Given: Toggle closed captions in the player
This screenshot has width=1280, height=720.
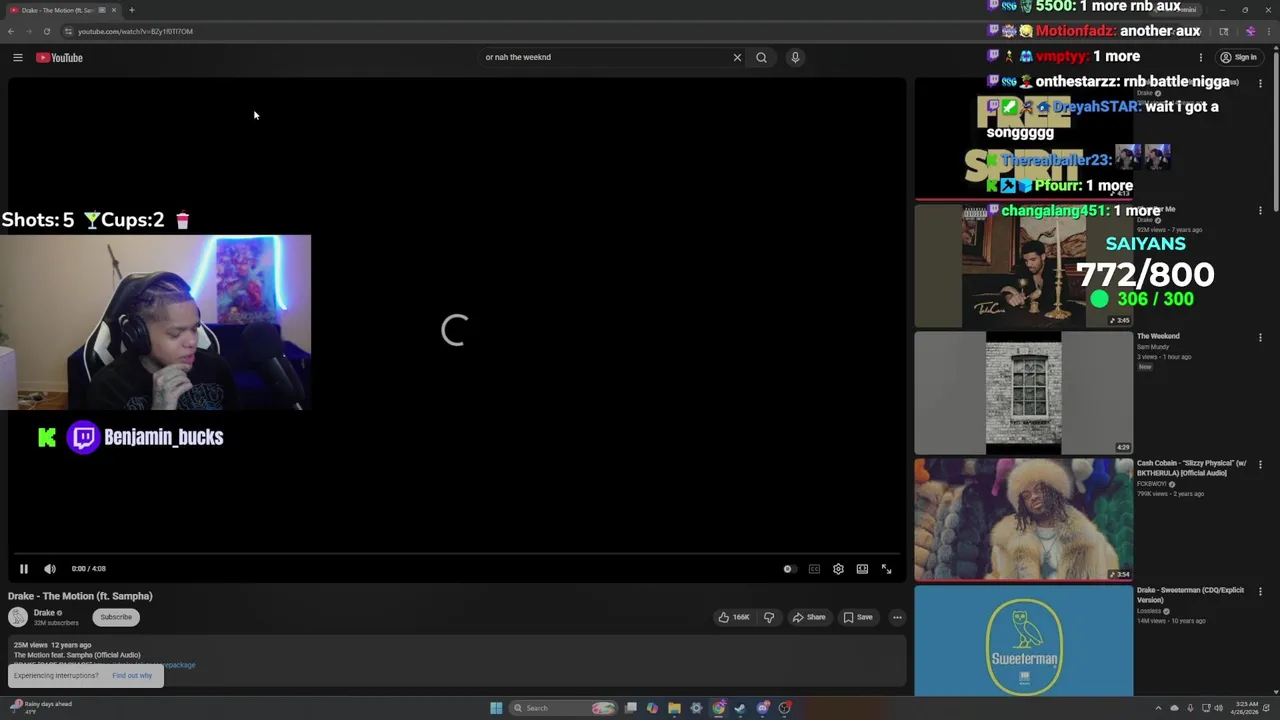Looking at the screenshot, I should point(814,569).
